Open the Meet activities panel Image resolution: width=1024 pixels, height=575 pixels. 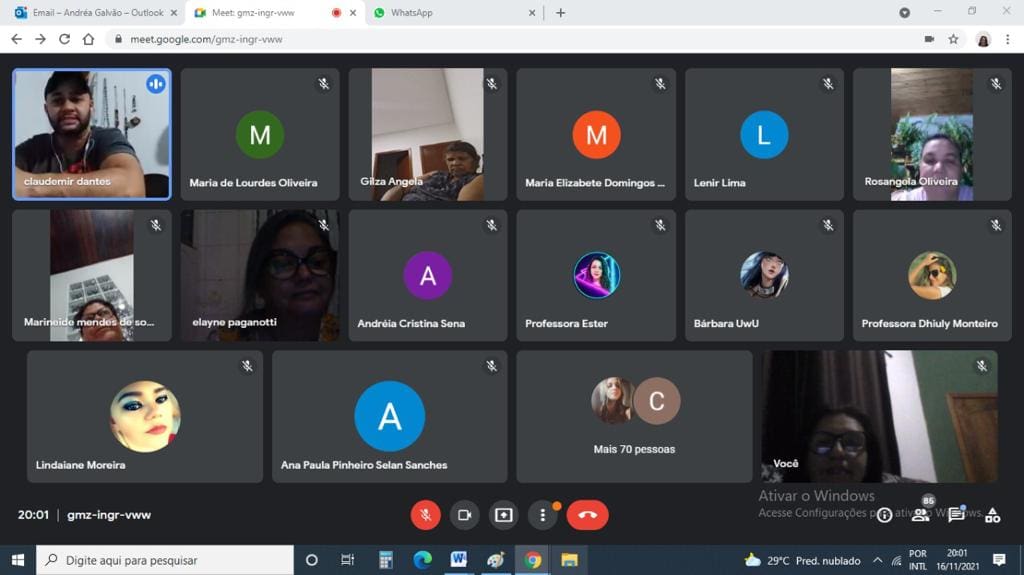coord(992,515)
